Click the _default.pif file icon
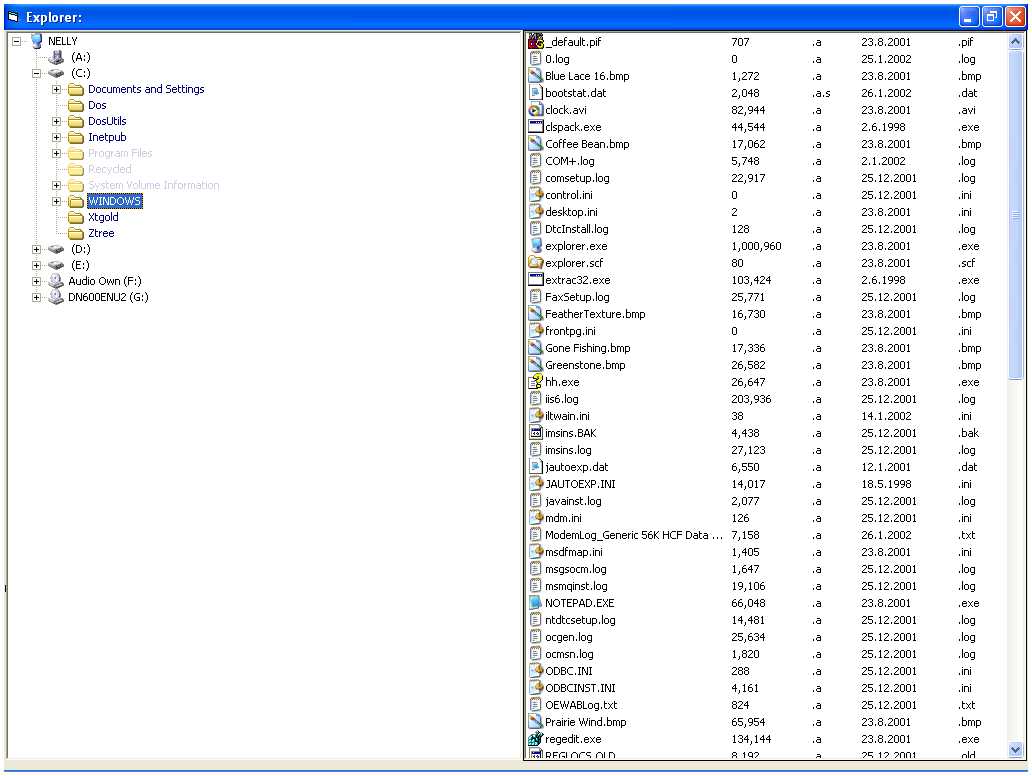The image size is (1032, 776). pyautogui.click(x=535, y=42)
